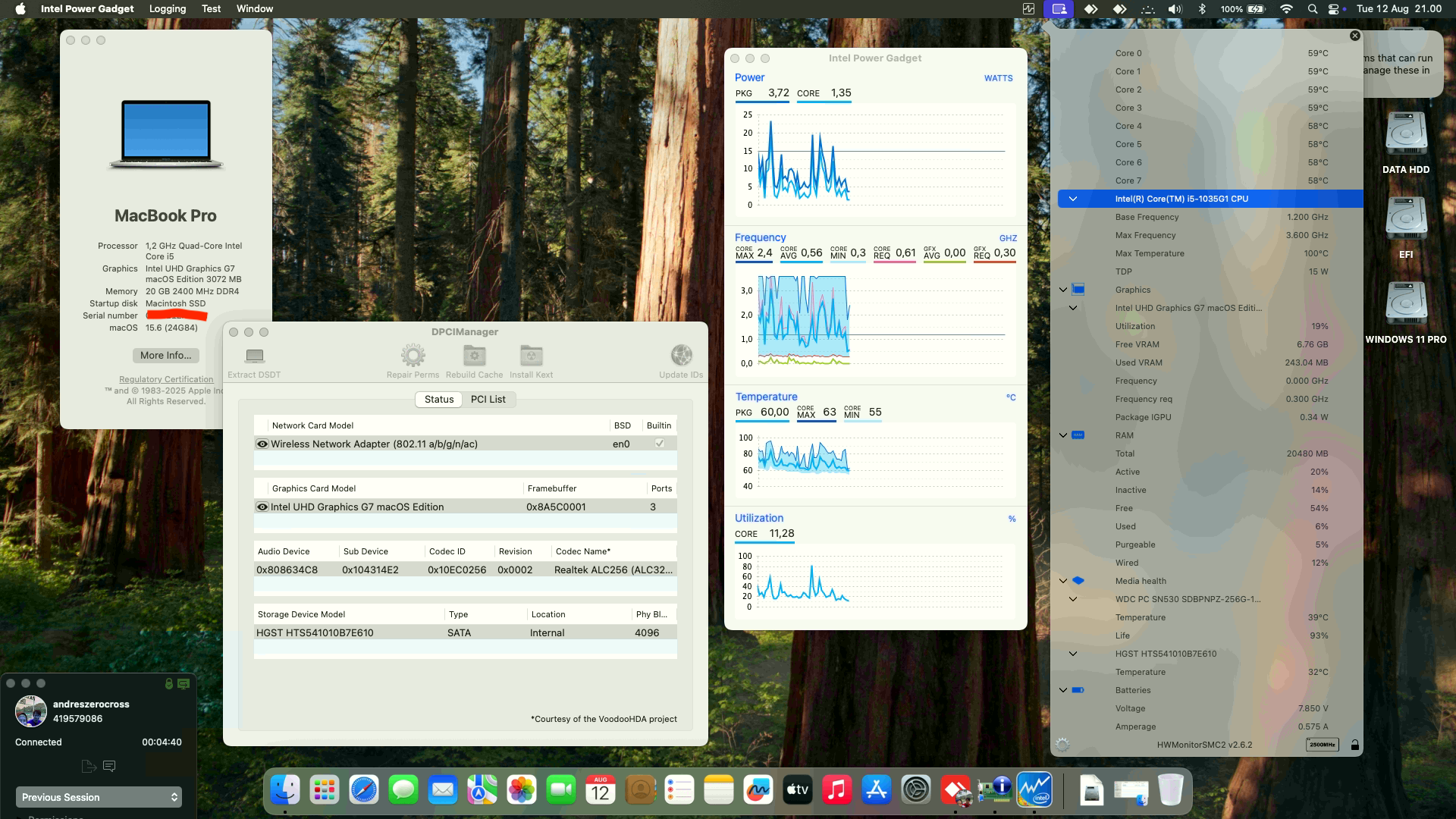Open the WINDOWS 11 PRO drive icon
1456x819 pixels.
(x=1406, y=305)
